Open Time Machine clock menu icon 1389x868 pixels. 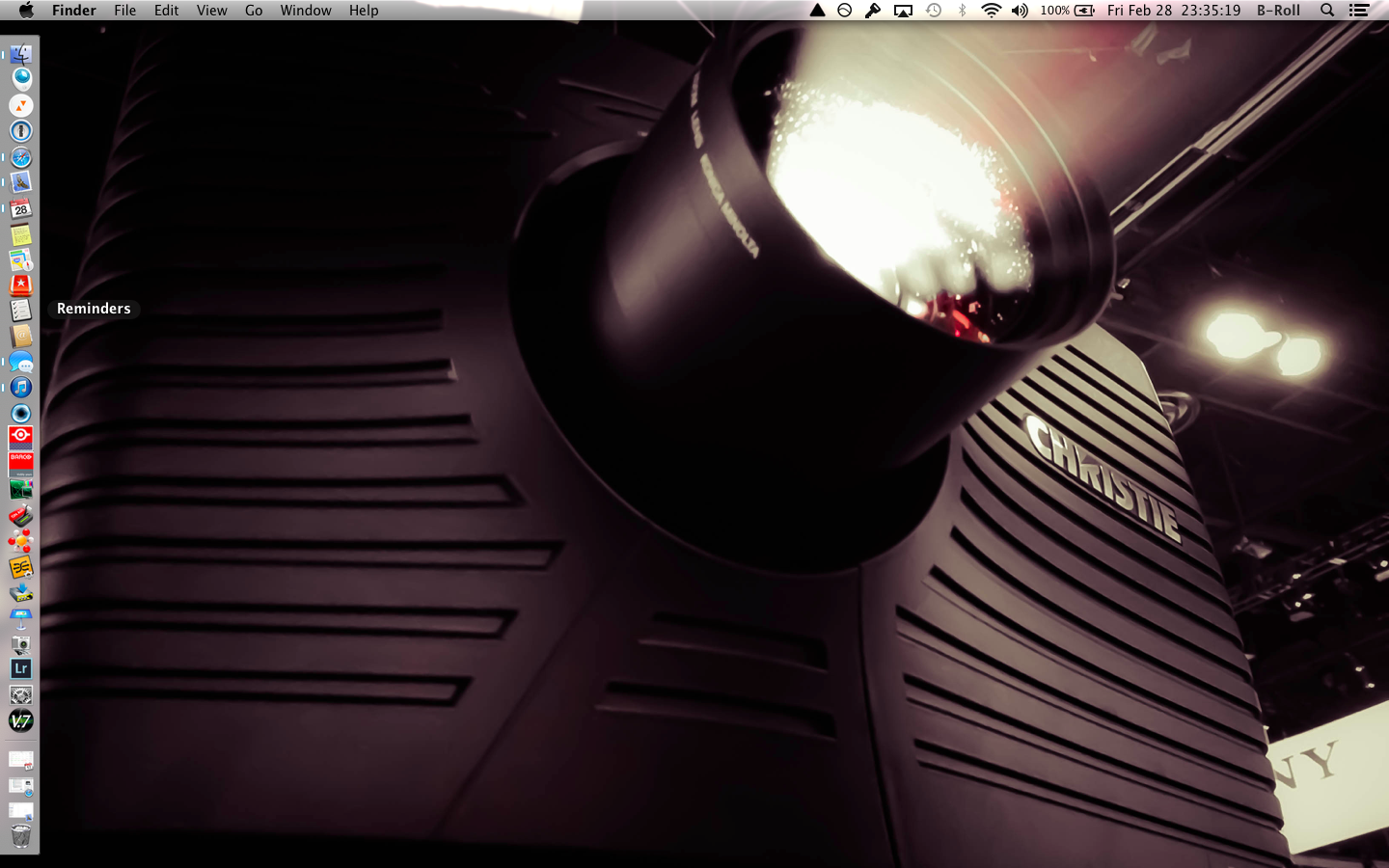[x=934, y=11]
